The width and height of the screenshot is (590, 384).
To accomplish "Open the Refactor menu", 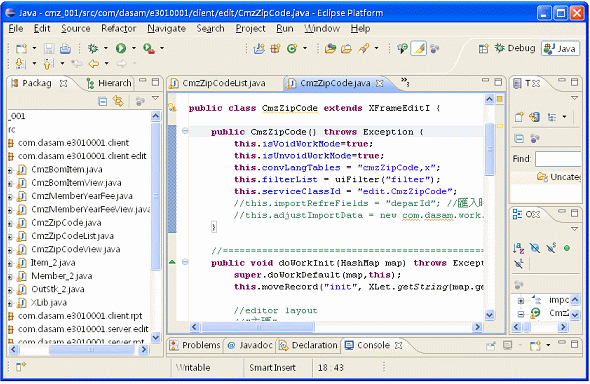I will 119,29.
